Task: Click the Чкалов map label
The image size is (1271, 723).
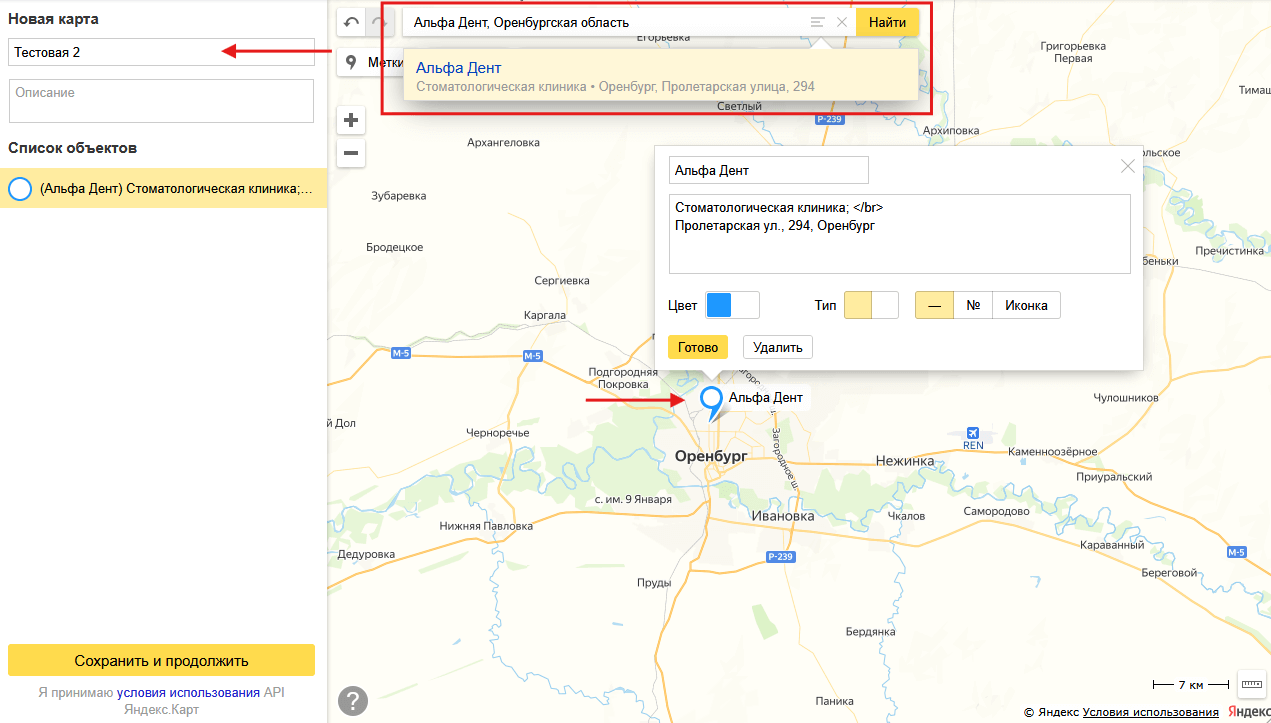Action: click(907, 516)
